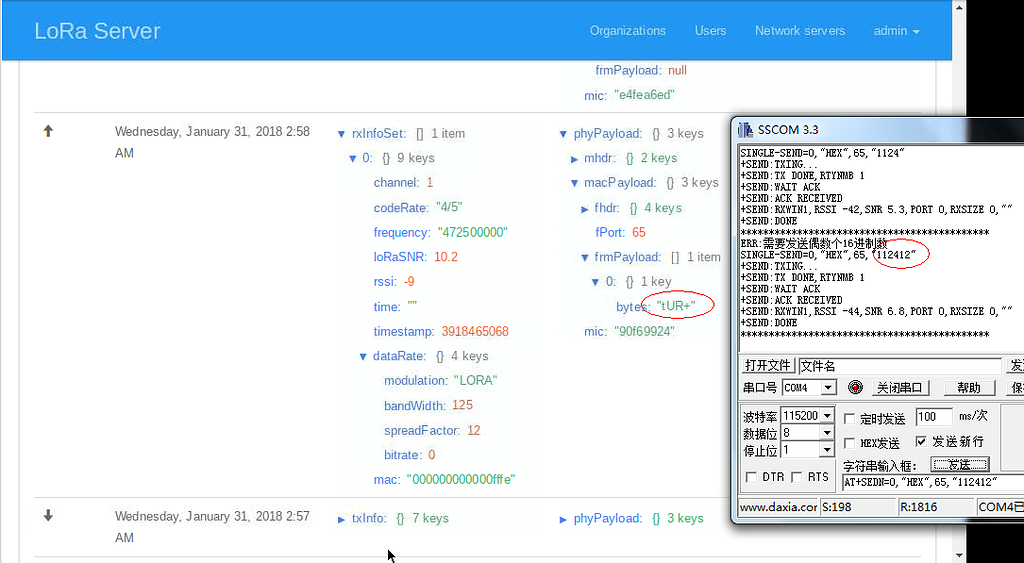The height and width of the screenshot is (563, 1024).
Task: Click the S:198 sent counter in status bar
Action: (x=857, y=506)
